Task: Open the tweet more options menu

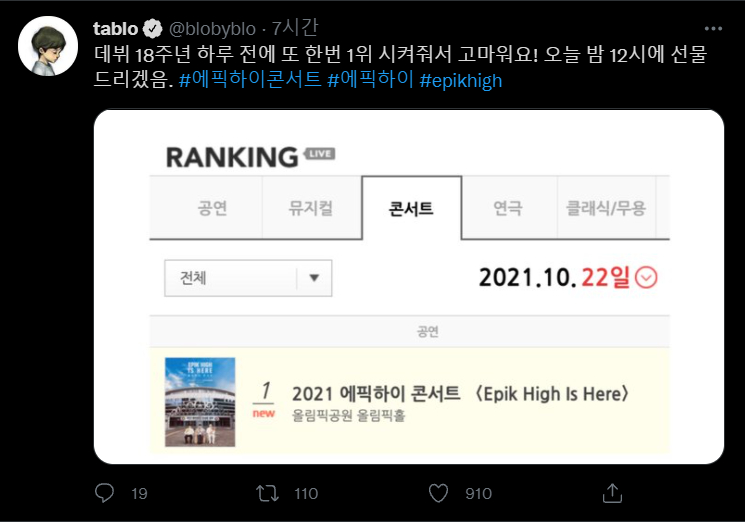Action: click(713, 28)
